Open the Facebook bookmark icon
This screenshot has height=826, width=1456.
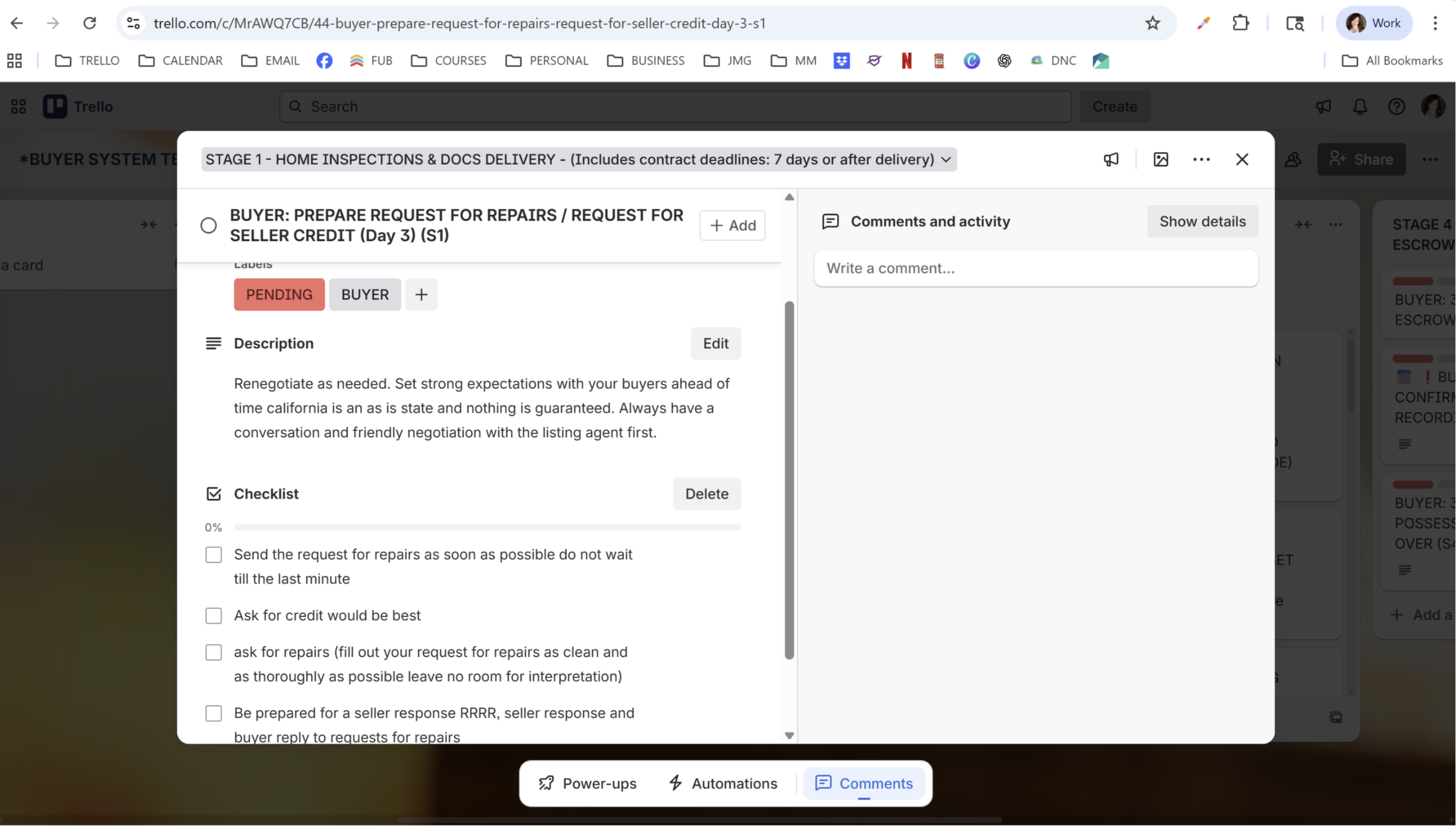(x=324, y=61)
